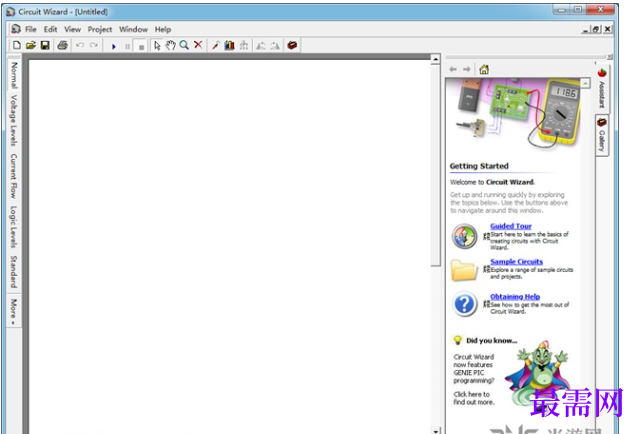Open the Guided Tour link

(511, 226)
